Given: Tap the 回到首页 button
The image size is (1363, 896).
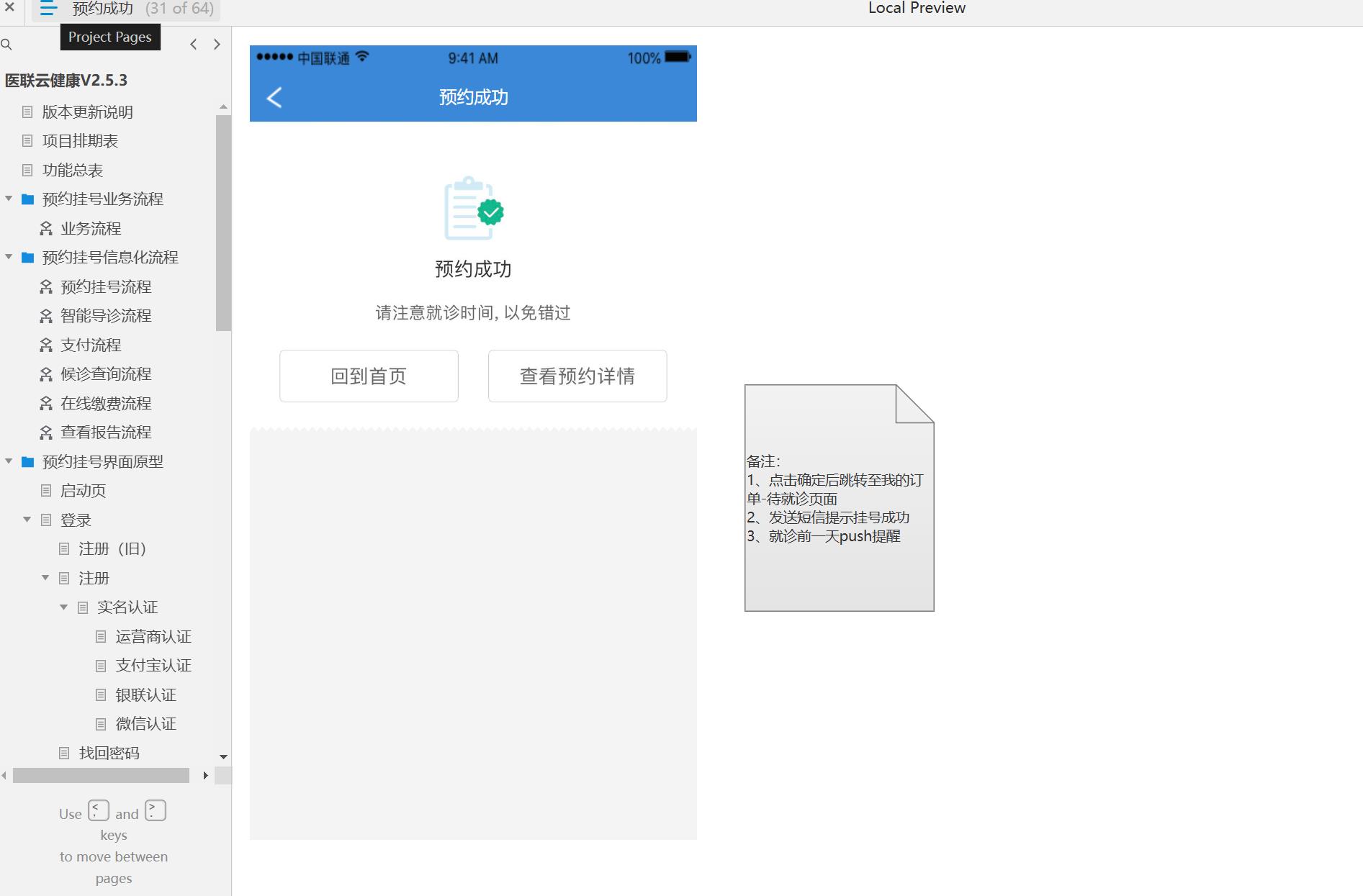Looking at the screenshot, I should [x=369, y=376].
